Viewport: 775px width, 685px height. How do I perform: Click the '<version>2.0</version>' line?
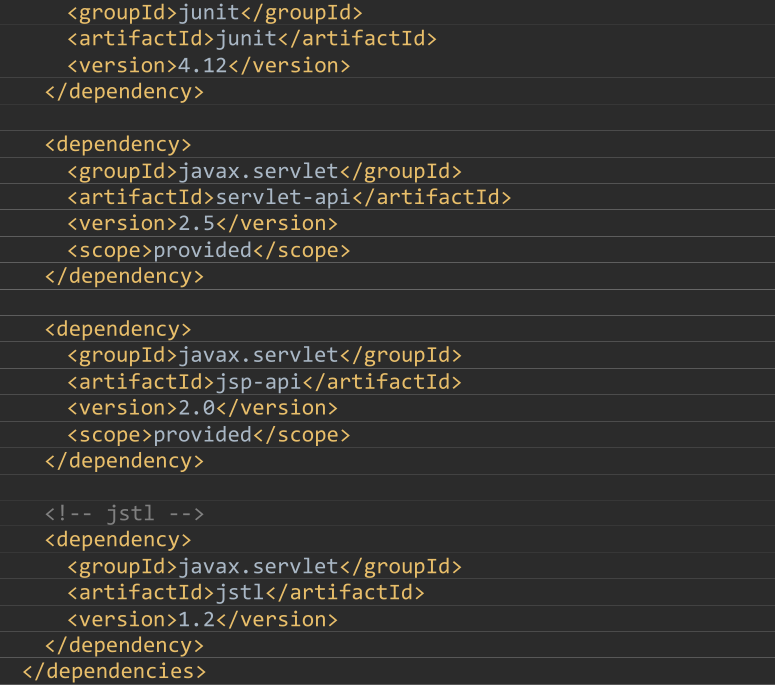(x=202, y=408)
